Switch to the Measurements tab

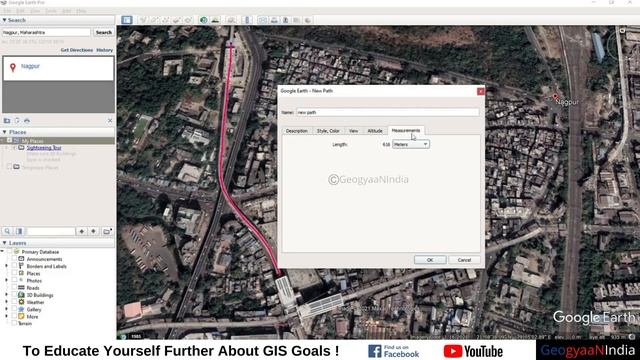click(406, 130)
